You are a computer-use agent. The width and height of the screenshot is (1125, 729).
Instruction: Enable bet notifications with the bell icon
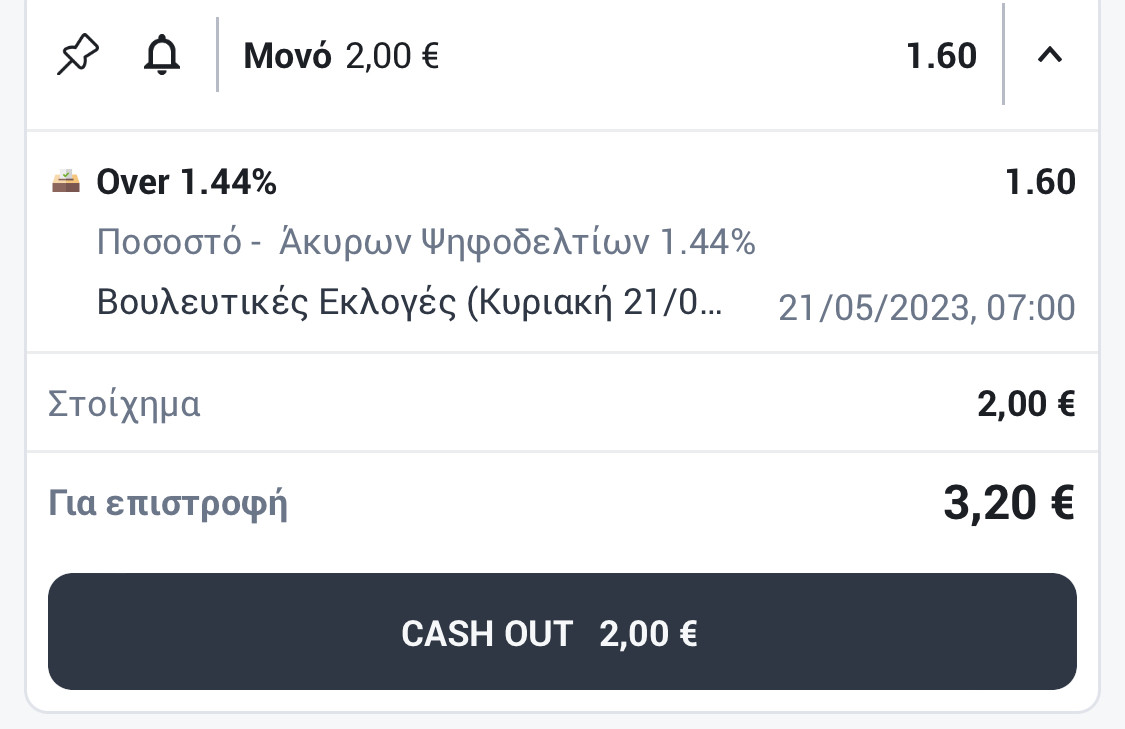click(x=162, y=55)
